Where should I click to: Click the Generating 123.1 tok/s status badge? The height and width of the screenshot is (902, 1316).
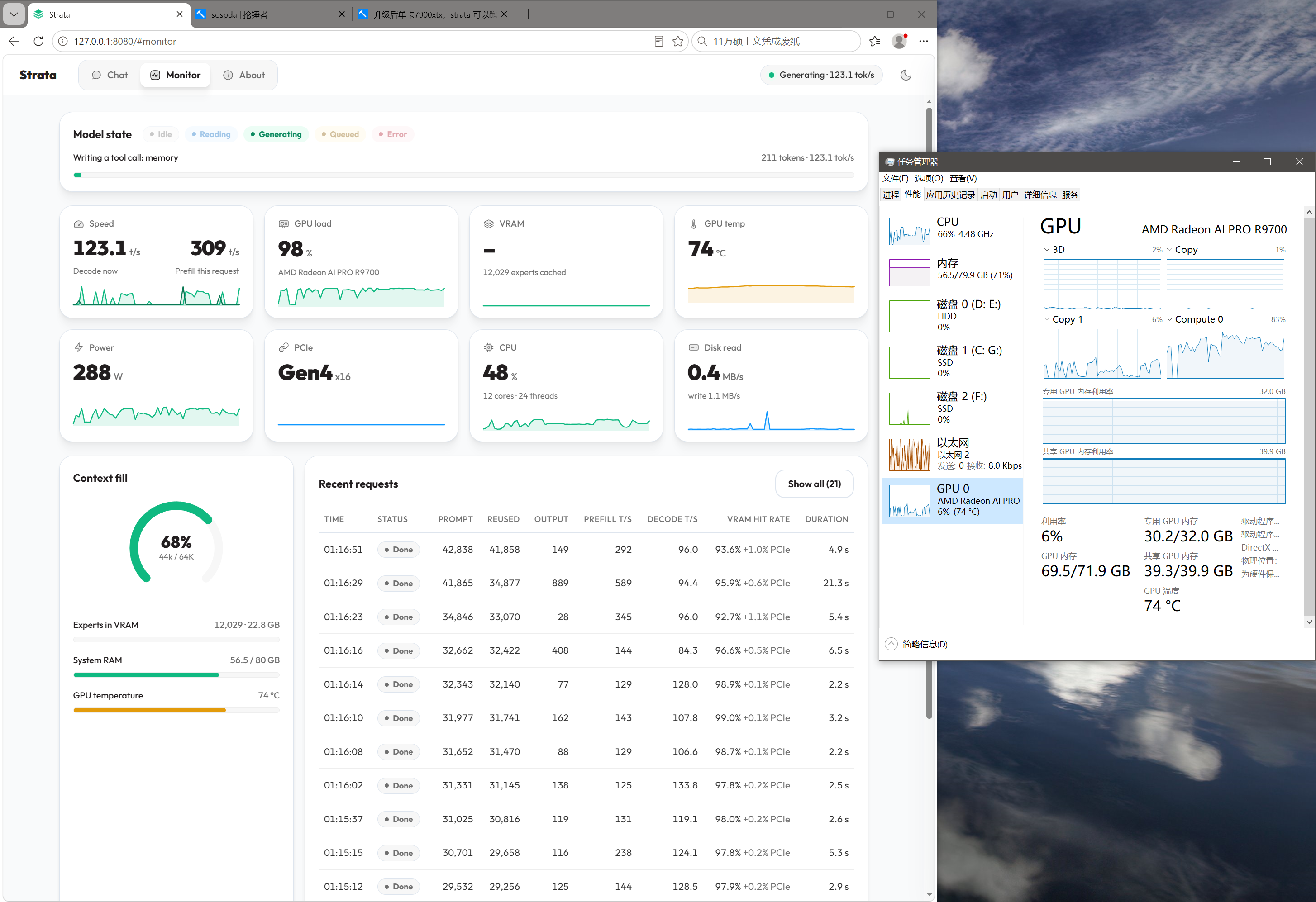[821, 75]
